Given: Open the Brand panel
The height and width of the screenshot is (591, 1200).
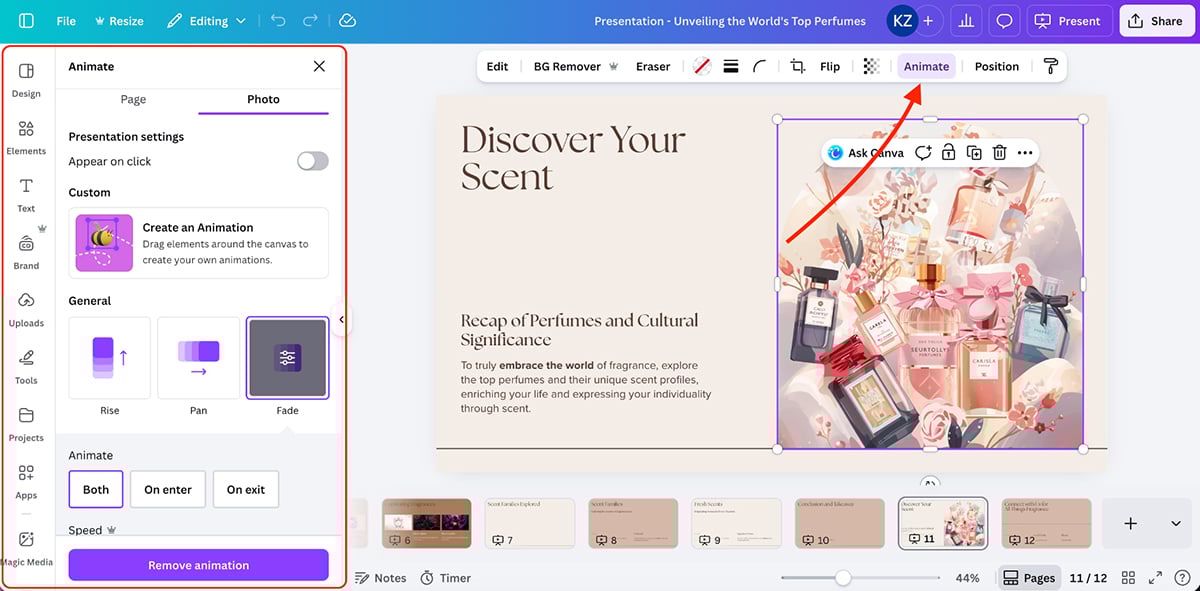Looking at the screenshot, I should [26, 251].
